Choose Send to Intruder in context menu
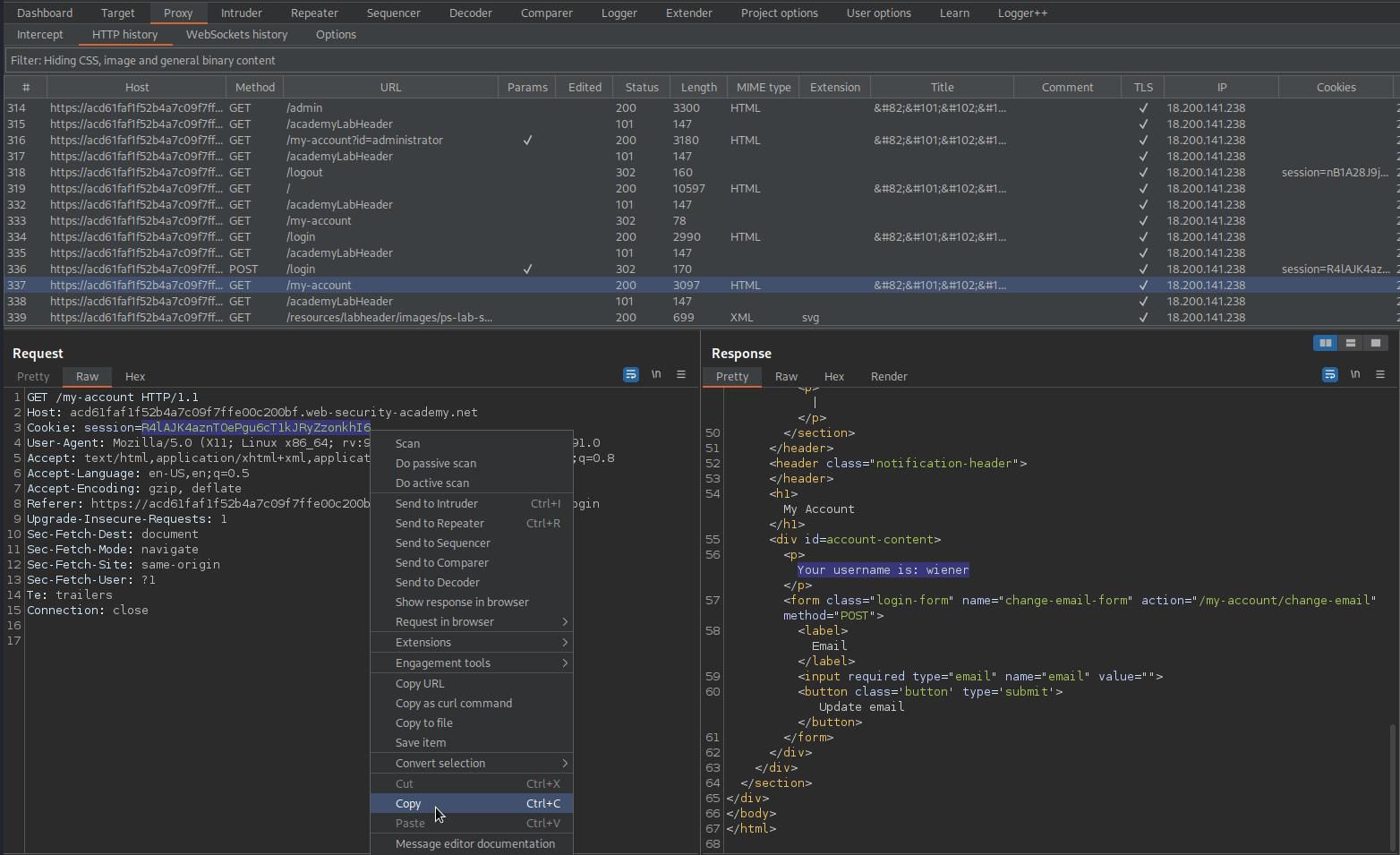Image resolution: width=1400 pixels, height=855 pixels. point(472,504)
